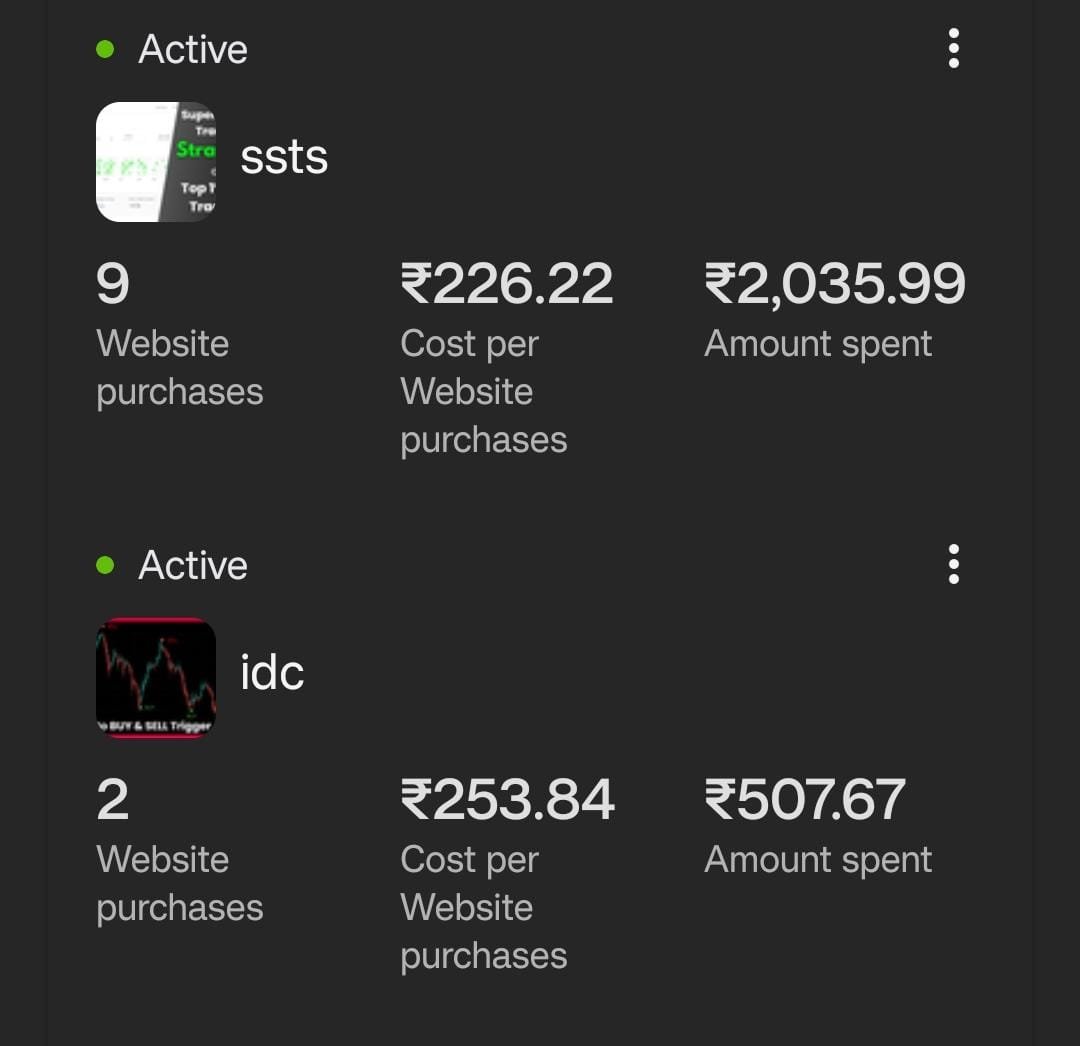Open the idc trading chart thumbnail

pos(156,677)
